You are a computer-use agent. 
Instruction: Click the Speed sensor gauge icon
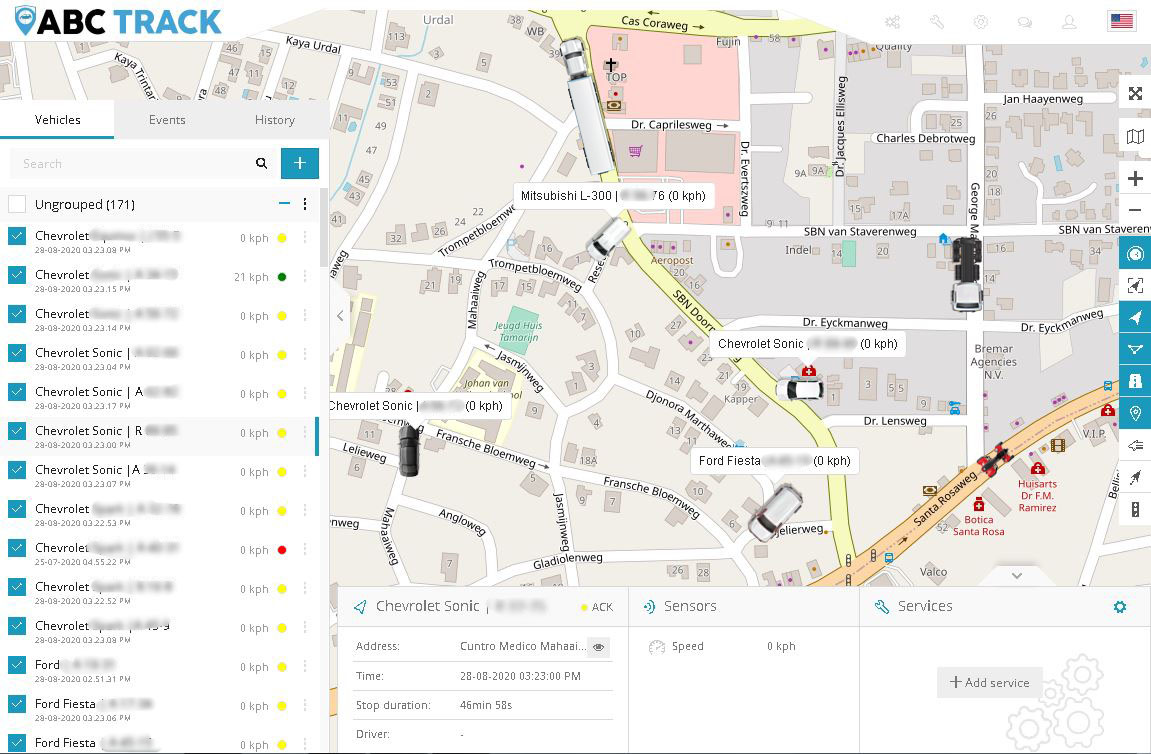(656, 647)
